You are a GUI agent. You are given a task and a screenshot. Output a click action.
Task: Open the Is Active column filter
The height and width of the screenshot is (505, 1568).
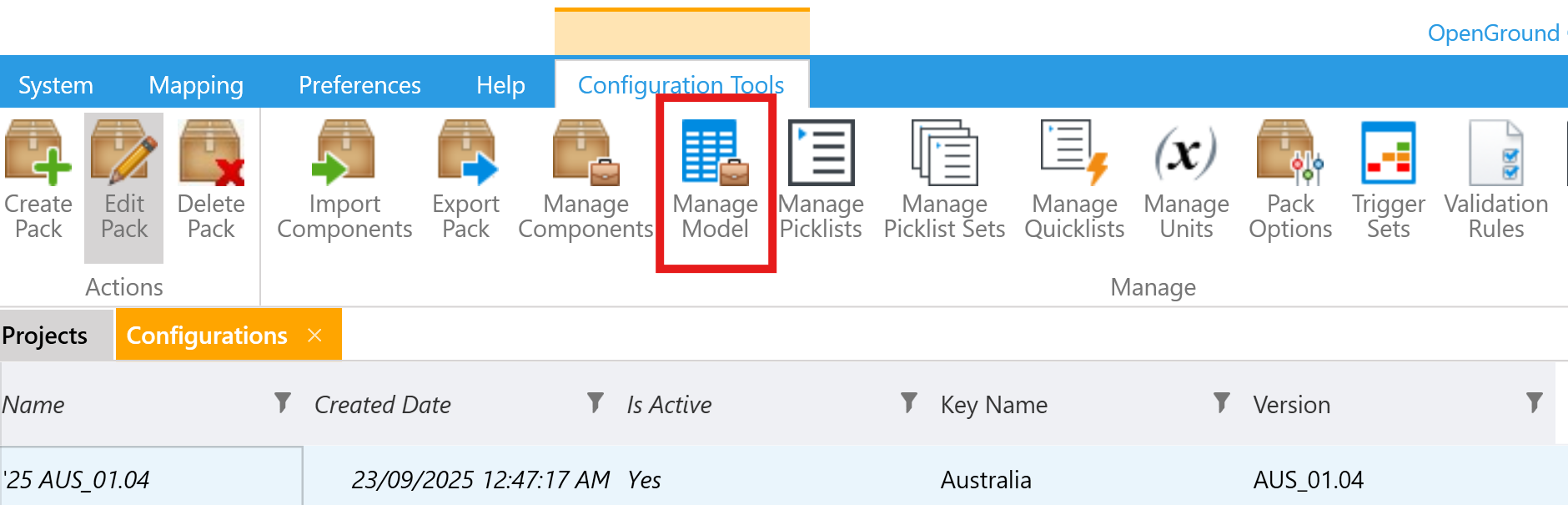(x=909, y=403)
